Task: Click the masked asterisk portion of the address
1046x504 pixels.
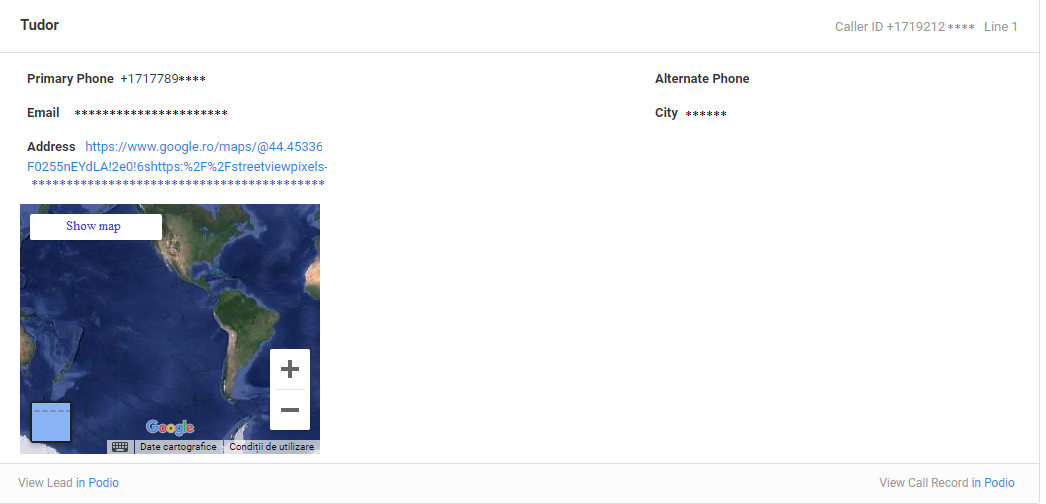Action: pyautogui.click(x=178, y=184)
